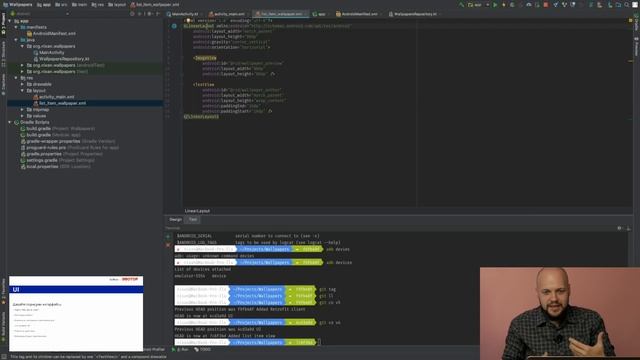Expand the drawable folder
The height and width of the screenshot is (360, 640).
[22, 84]
